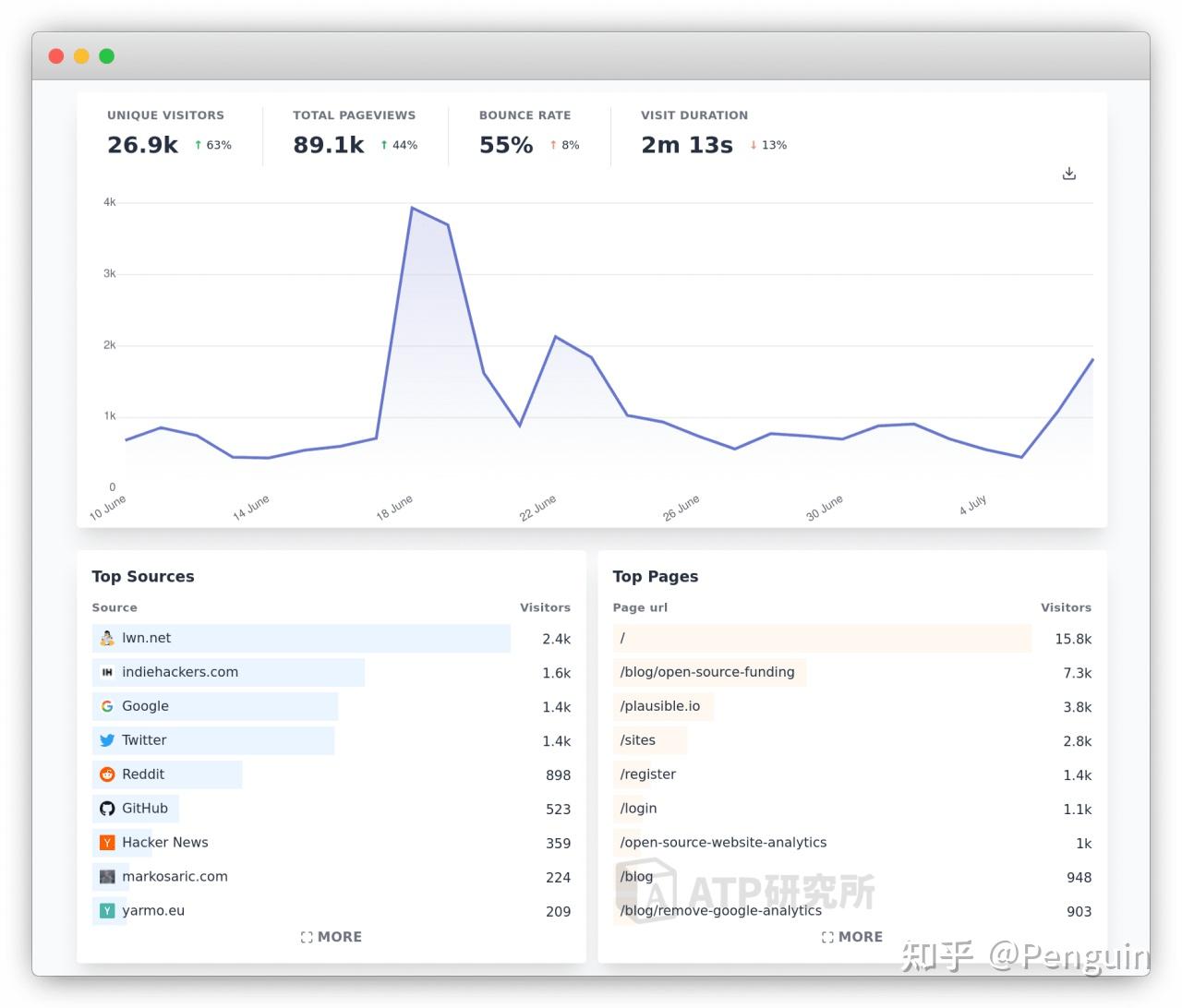The height and width of the screenshot is (1008, 1182).
Task: Filter by Twitter source
Action: (x=332, y=740)
